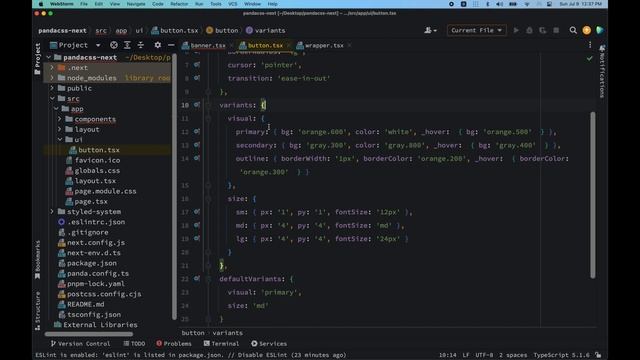640x360 pixels.
Task: Open the TODO tool window
Action: [134, 344]
